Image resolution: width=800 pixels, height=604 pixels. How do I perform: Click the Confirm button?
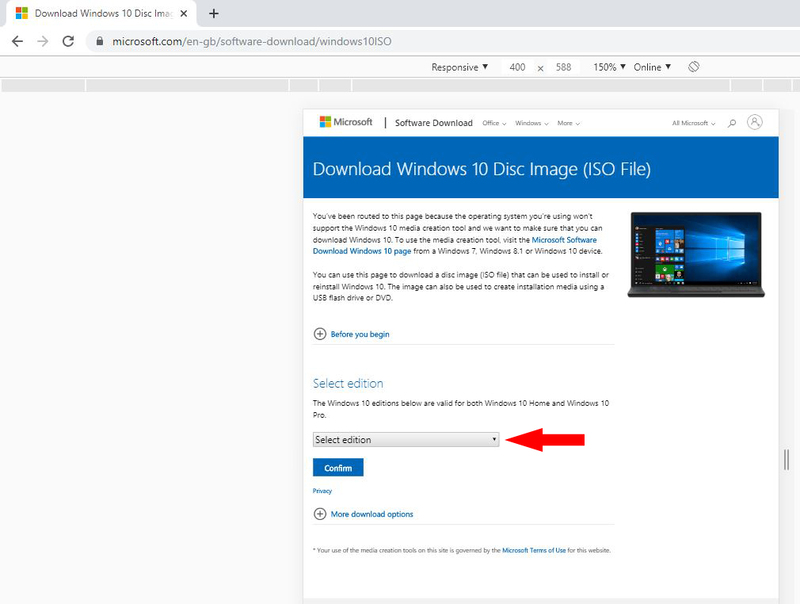point(338,467)
